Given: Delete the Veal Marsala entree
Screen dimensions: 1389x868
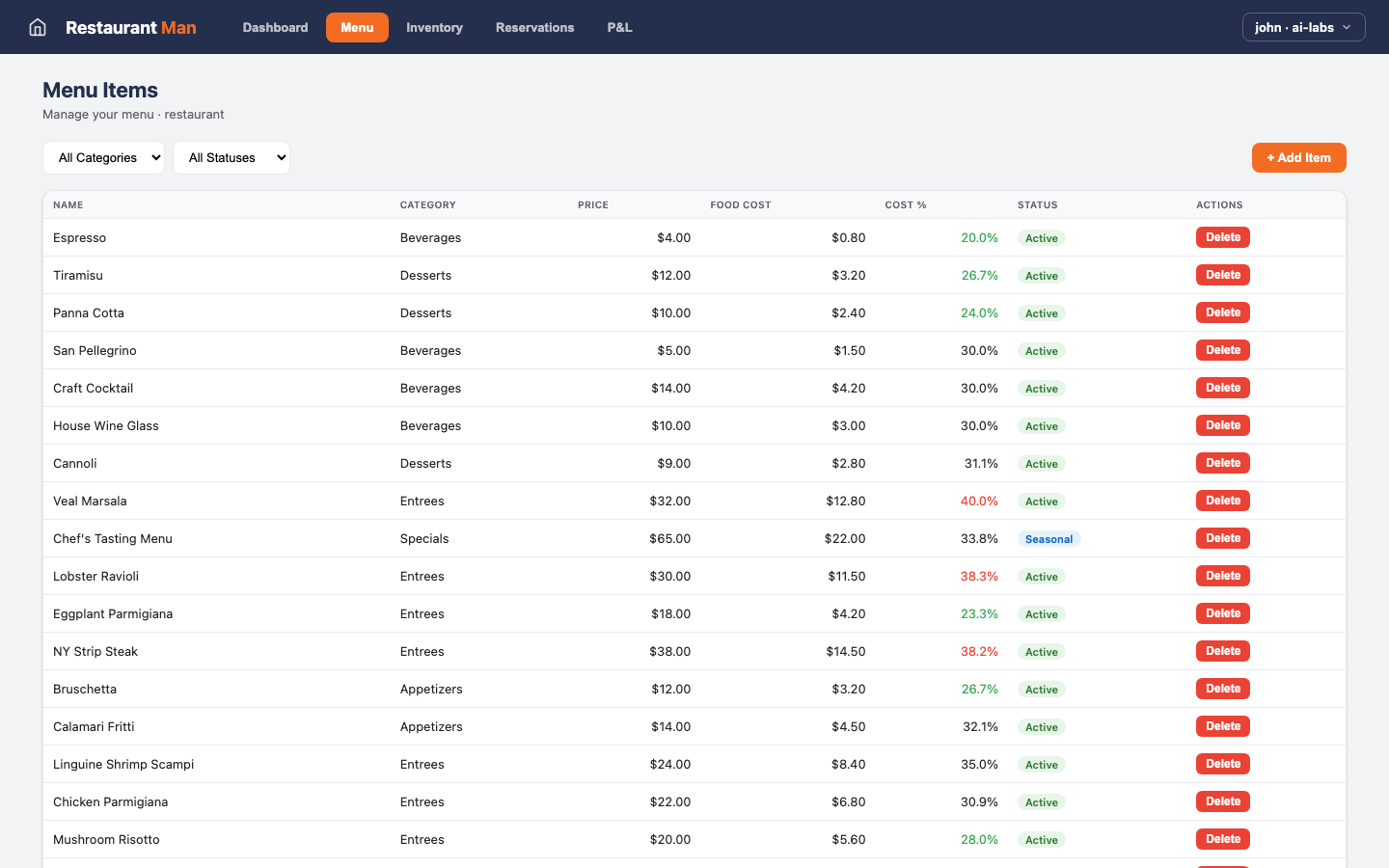Looking at the screenshot, I should coord(1222,500).
